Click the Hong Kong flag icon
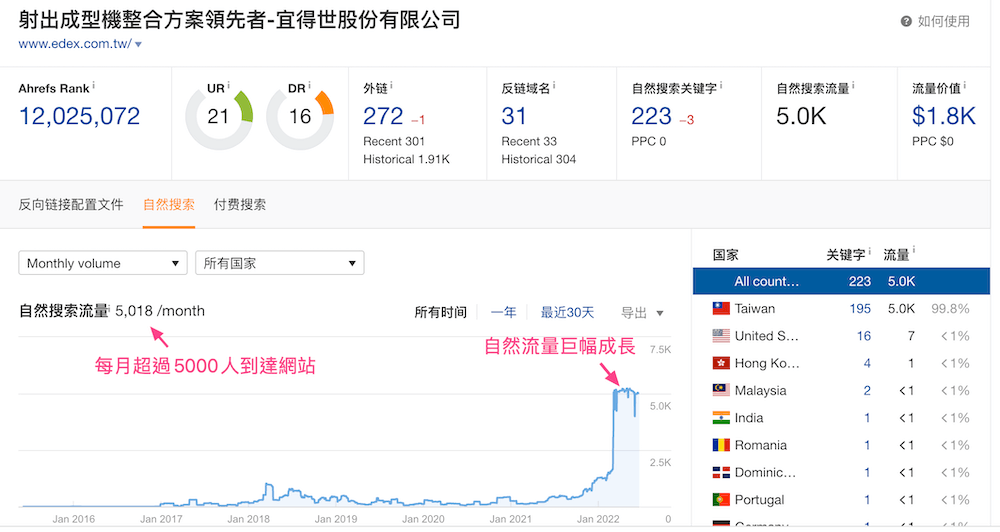Image resolution: width=1000 pixels, height=532 pixels. click(721, 363)
